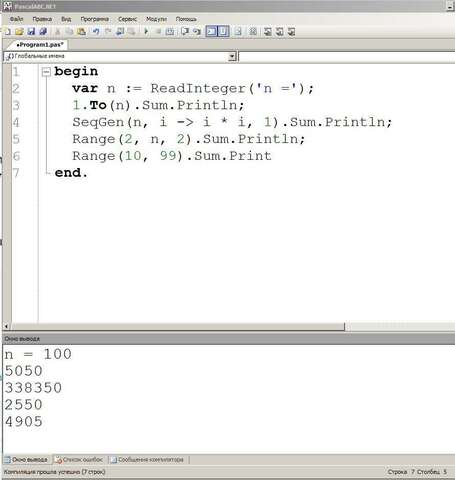
Task: Open the Глобальные имена dropdown arrow
Action: click(x=232, y=56)
